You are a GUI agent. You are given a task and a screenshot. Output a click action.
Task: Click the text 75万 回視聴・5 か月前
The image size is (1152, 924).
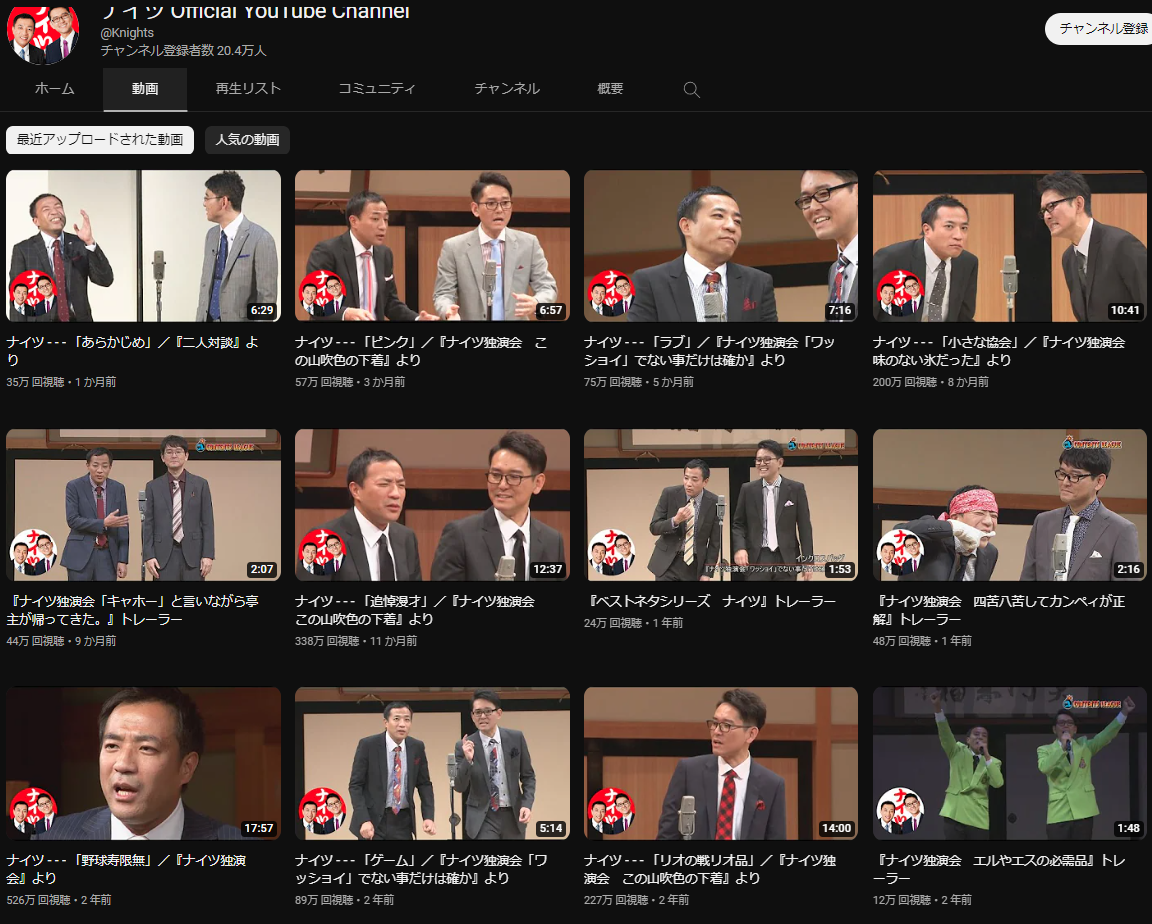(639, 382)
